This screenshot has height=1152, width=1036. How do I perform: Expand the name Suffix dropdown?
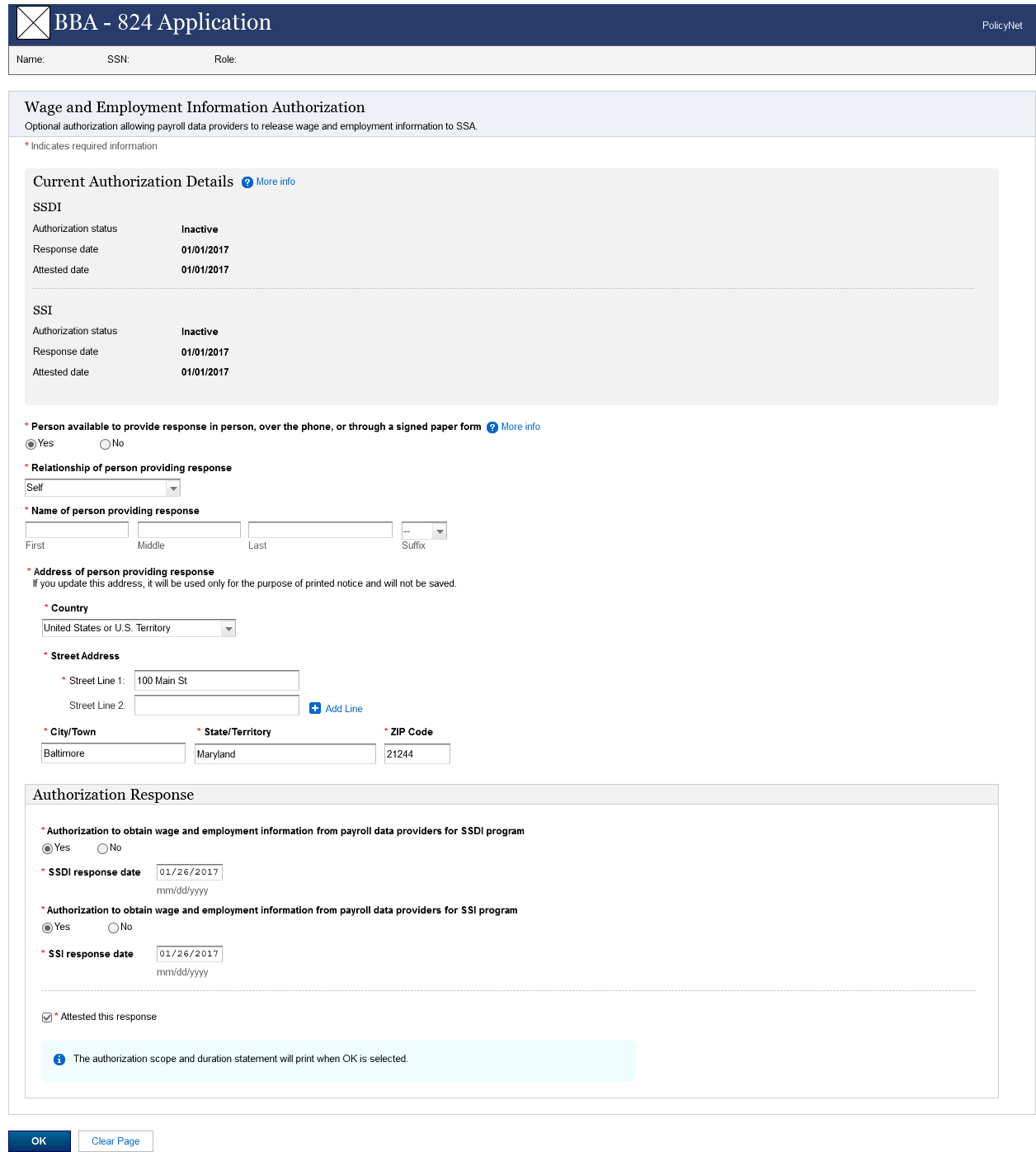click(x=424, y=531)
